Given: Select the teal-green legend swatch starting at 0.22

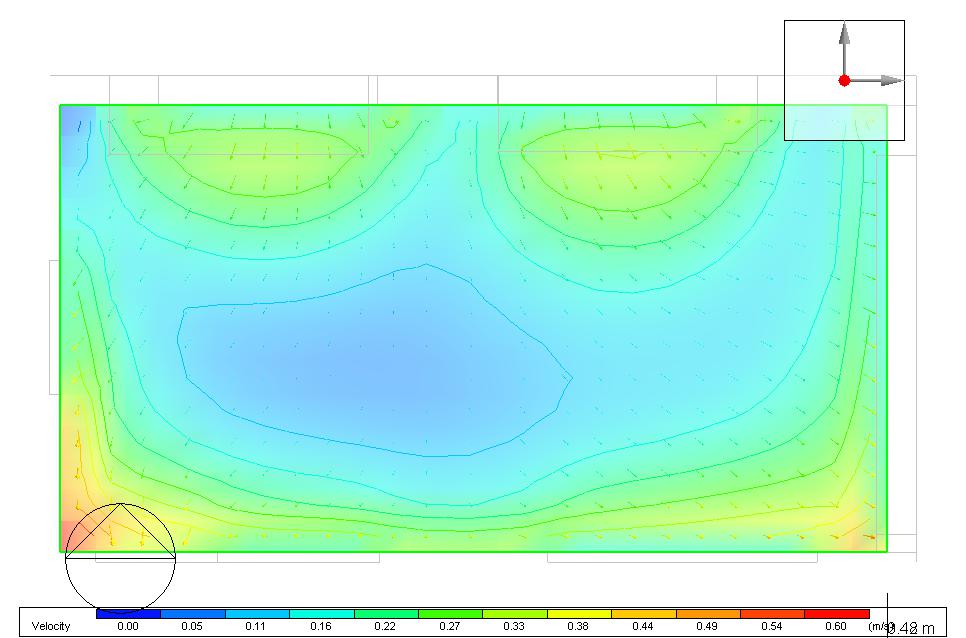Looking at the screenshot, I should (386, 614).
